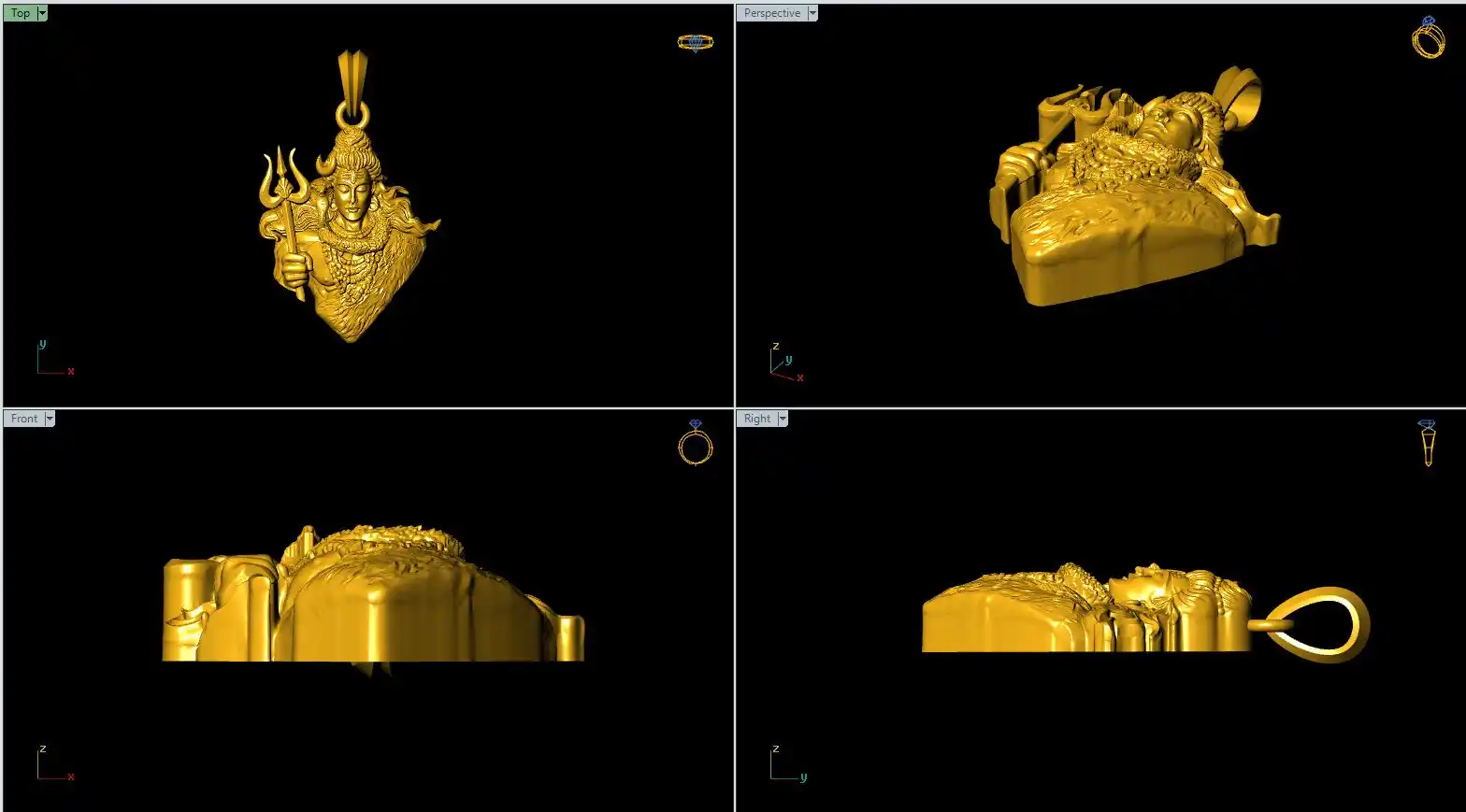Click the XZ axis indicator in Front viewport
The width and height of the screenshot is (1466, 812).
[53, 763]
